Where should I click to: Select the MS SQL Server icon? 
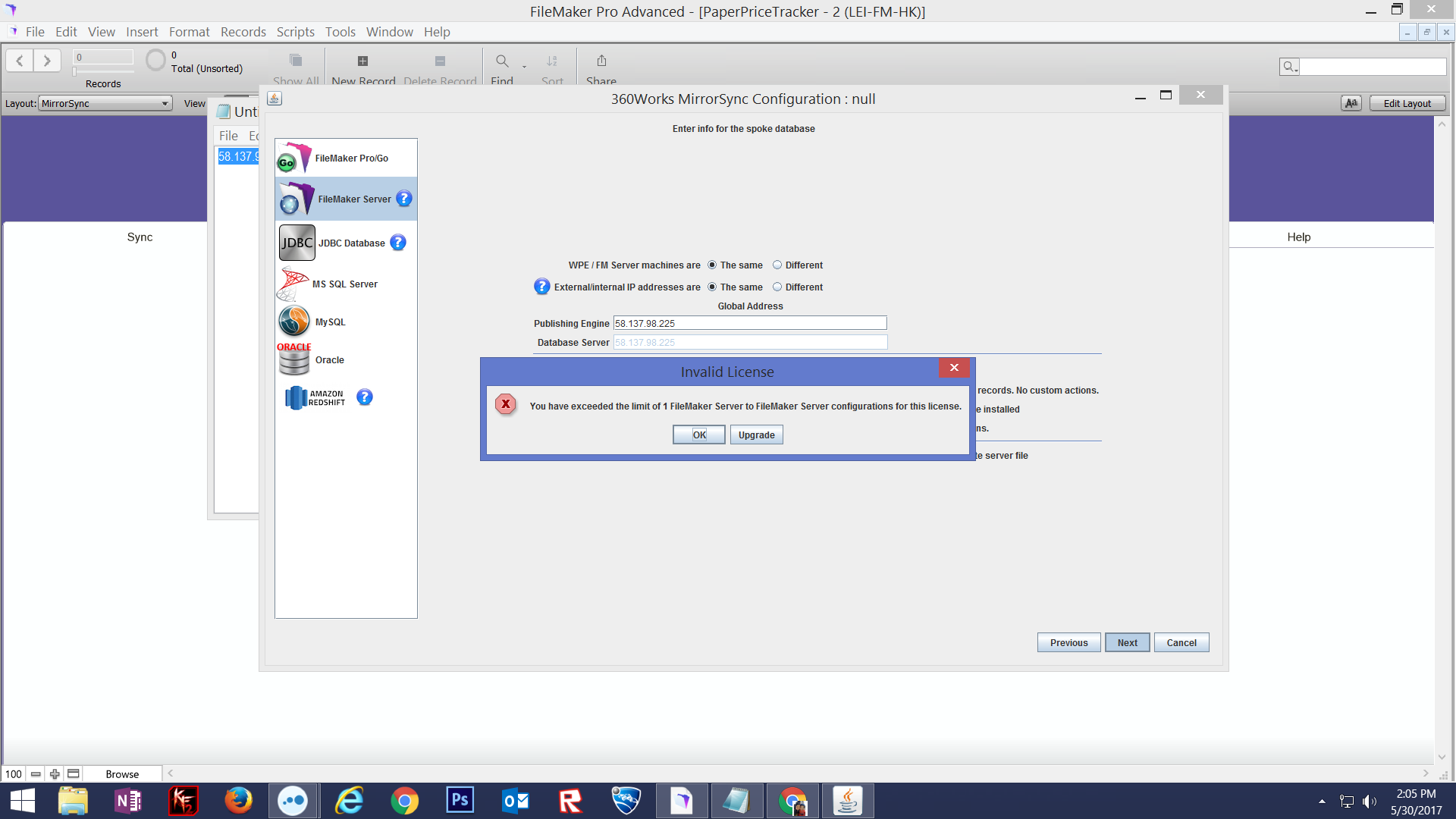coord(292,284)
